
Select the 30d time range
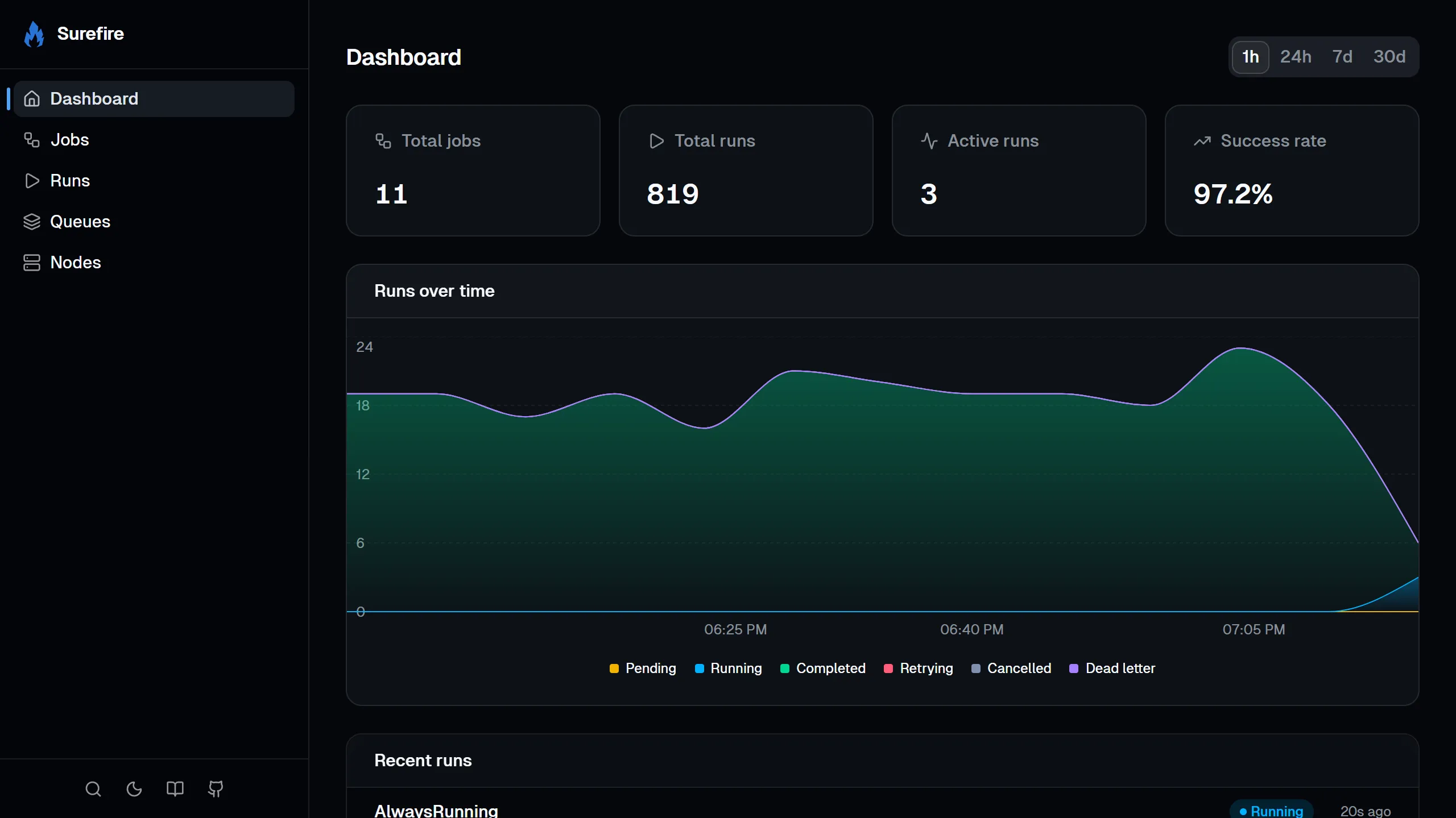pyautogui.click(x=1389, y=56)
